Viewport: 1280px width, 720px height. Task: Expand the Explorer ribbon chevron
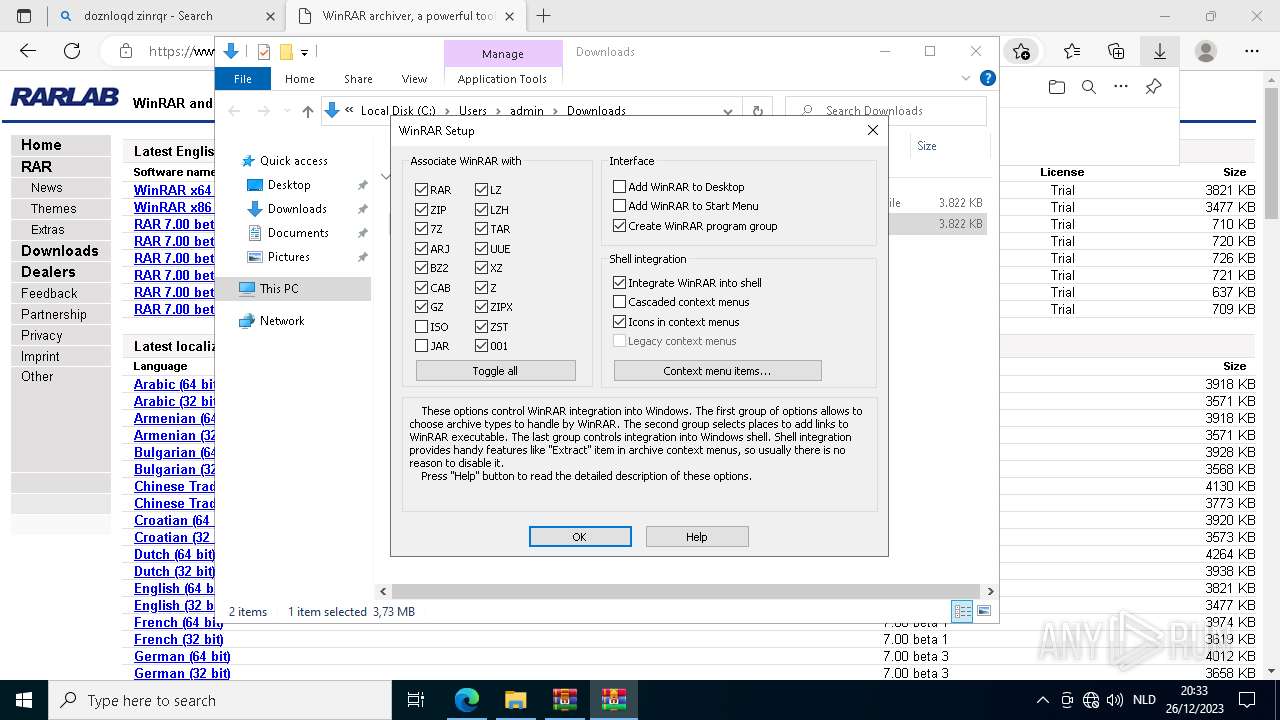pos(966,78)
